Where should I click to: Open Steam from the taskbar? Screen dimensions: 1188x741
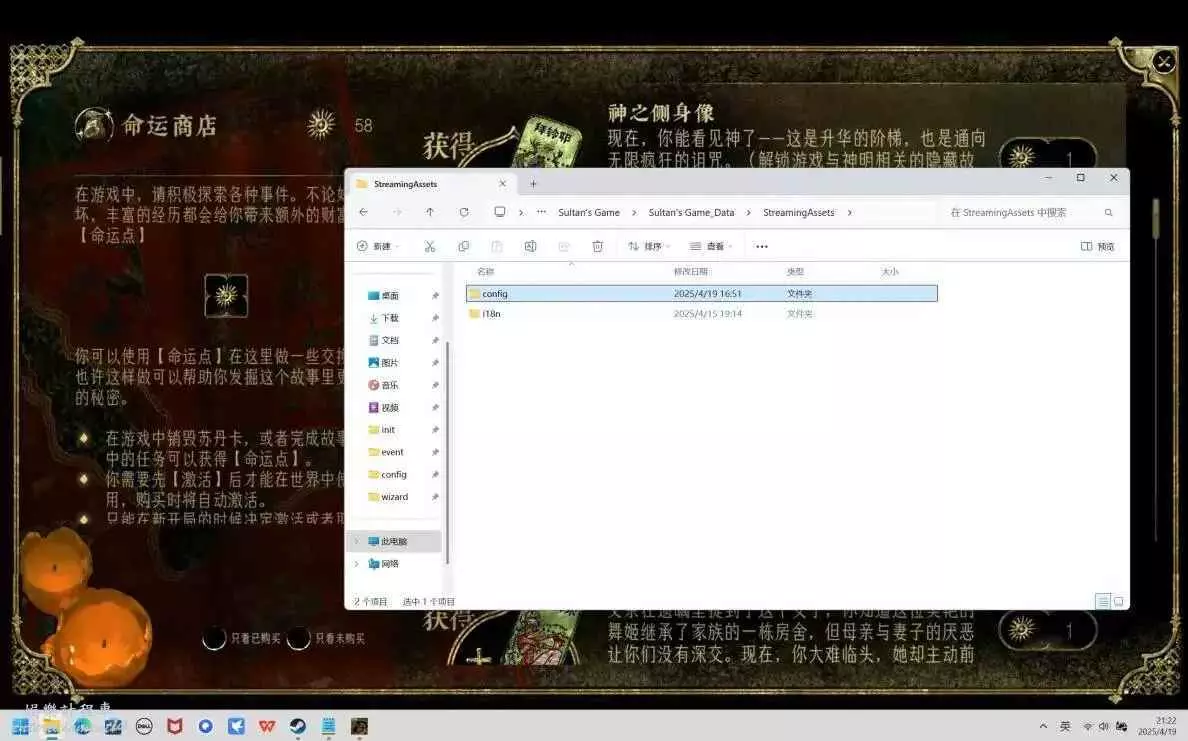[x=297, y=726]
